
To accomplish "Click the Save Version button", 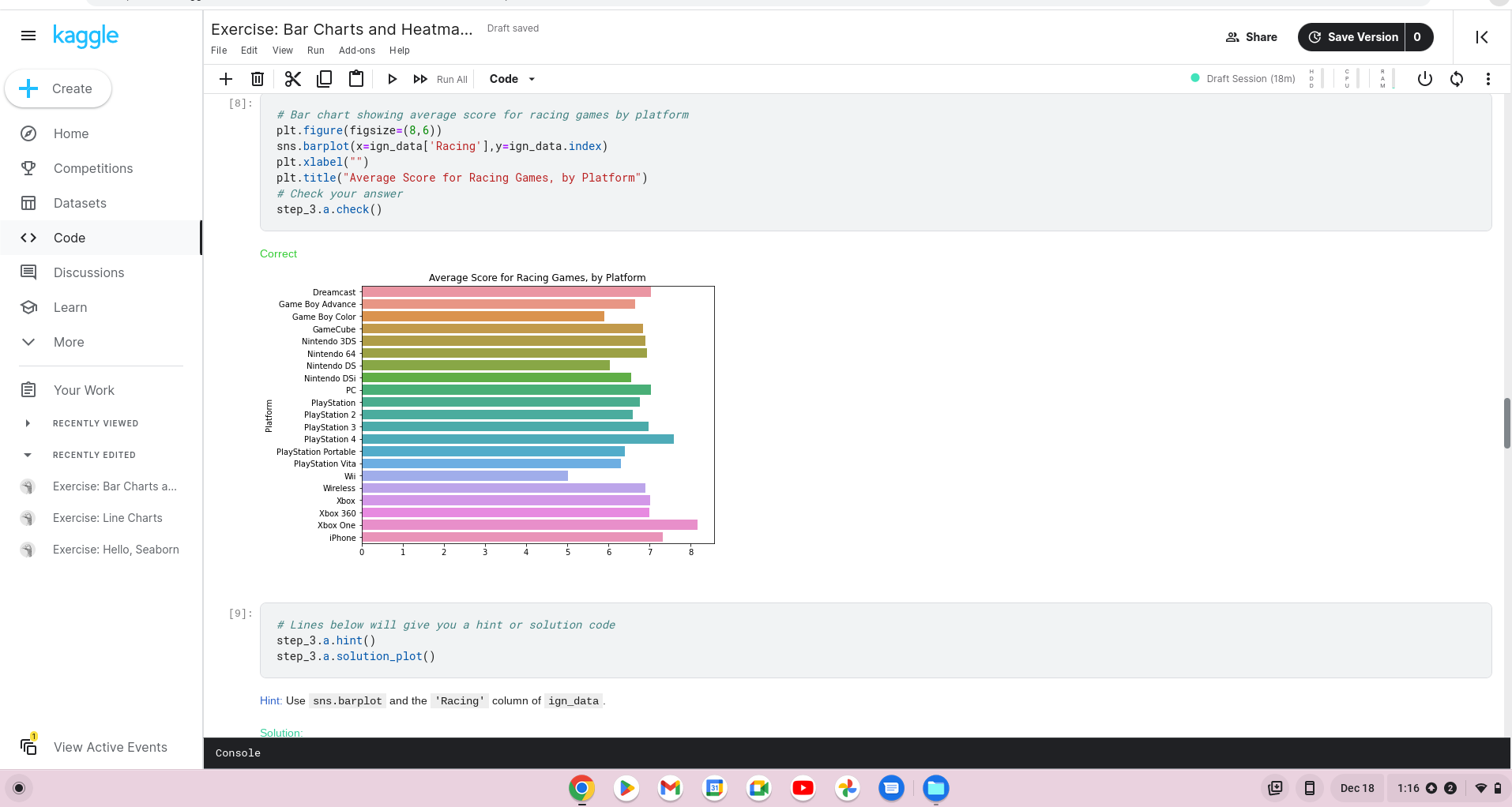I will coord(1352,37).
